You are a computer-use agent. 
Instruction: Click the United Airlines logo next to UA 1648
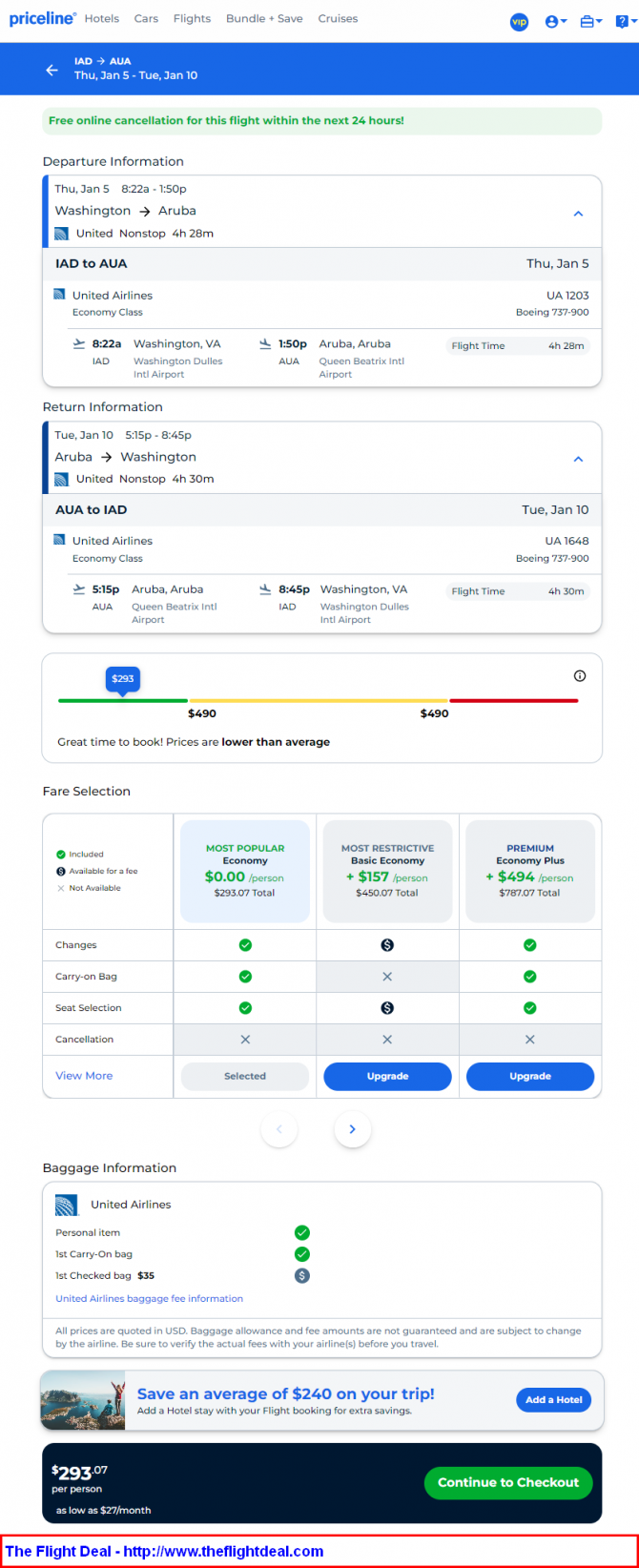pyautogui.click(x=59, y=540)
